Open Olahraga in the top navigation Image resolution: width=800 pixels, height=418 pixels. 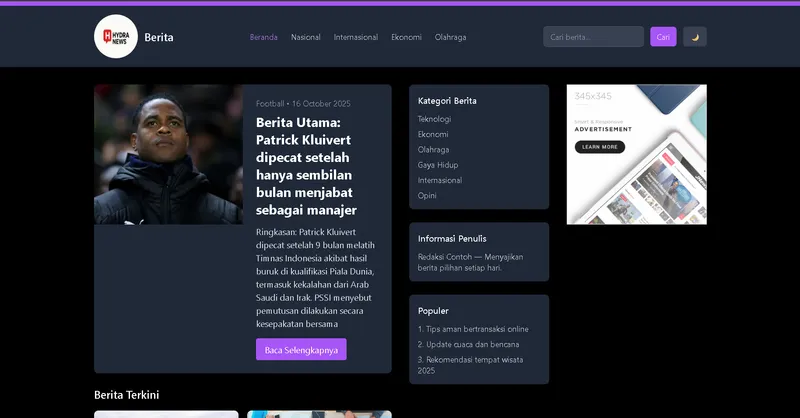click(x=450, y=37)
